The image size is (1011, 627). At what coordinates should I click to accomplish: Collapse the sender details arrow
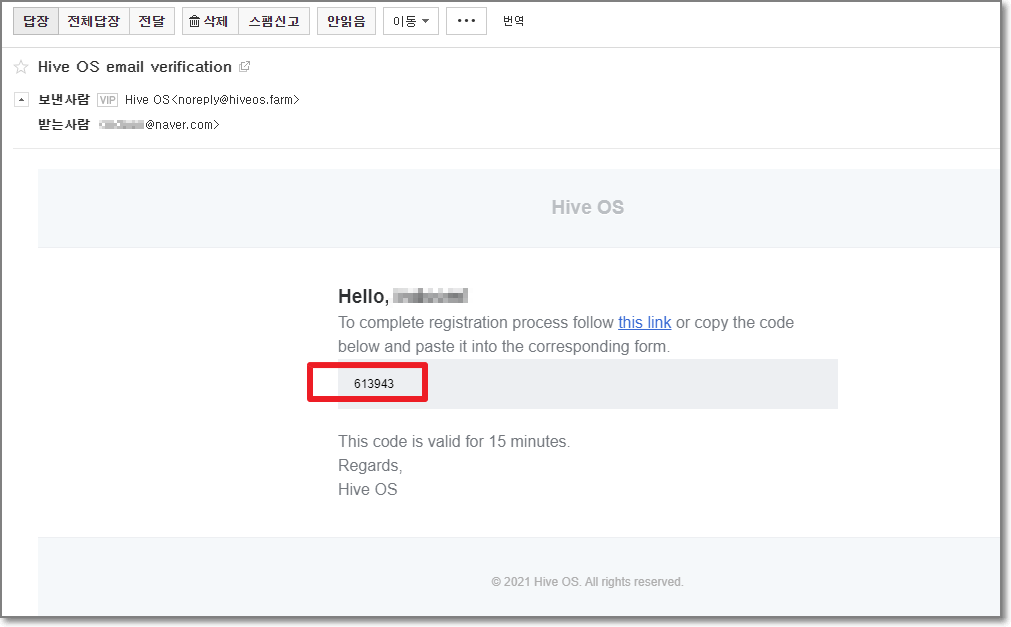click(21, 100)
